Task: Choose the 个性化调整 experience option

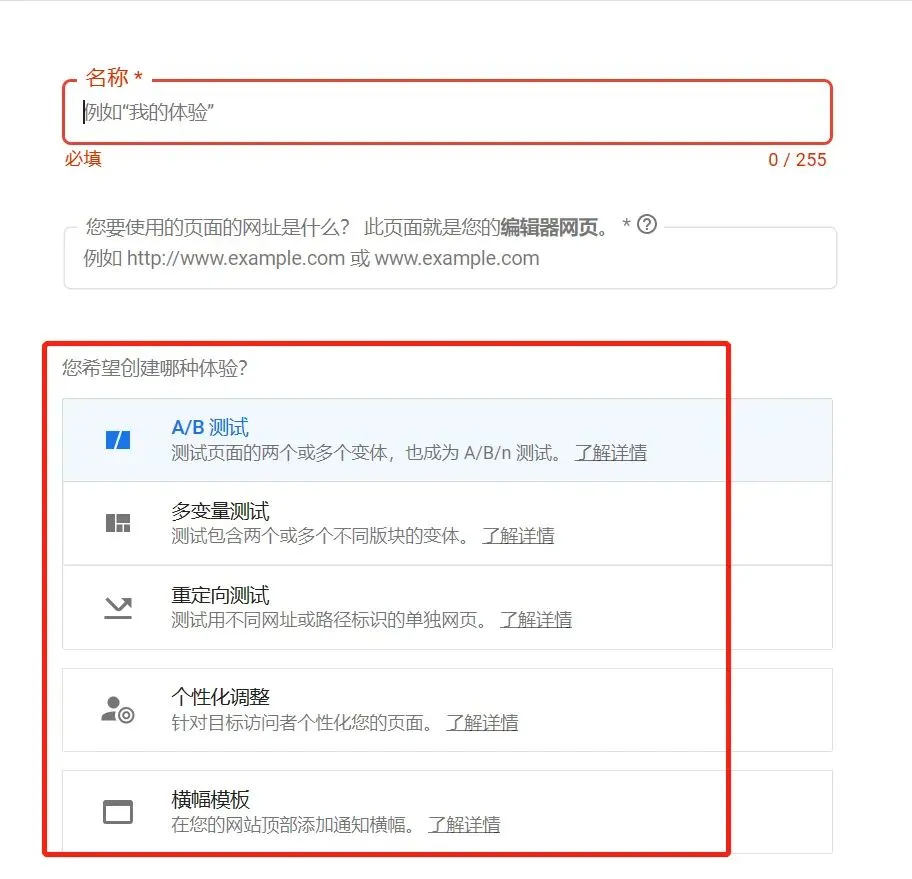Action: (x=447, y=710)
